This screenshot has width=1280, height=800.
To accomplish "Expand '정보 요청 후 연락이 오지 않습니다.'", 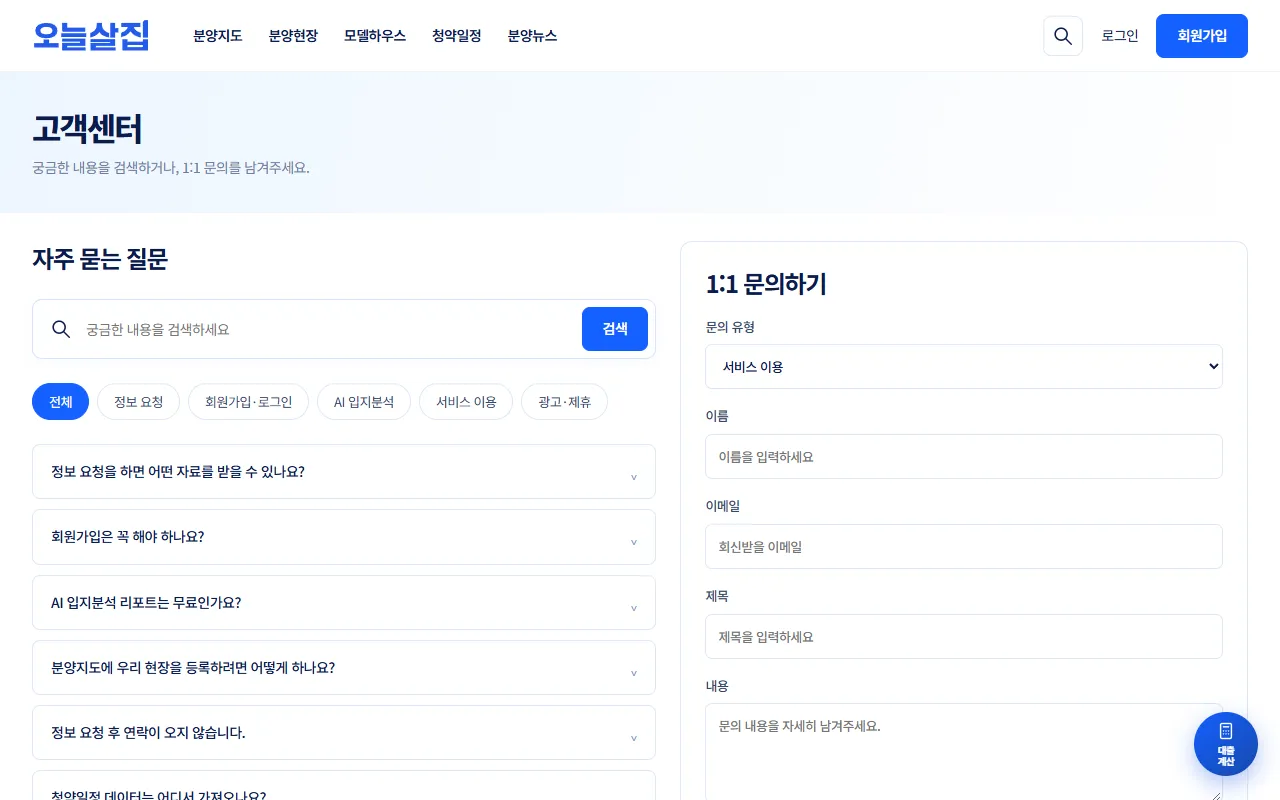I will 344,733.
